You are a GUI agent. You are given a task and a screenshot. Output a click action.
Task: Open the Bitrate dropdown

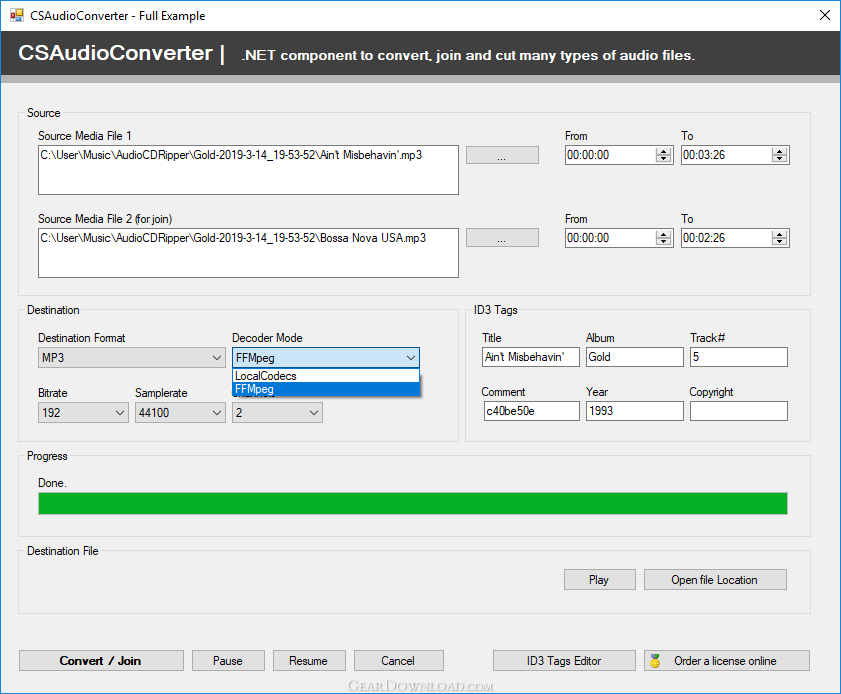tap(120, 412)
